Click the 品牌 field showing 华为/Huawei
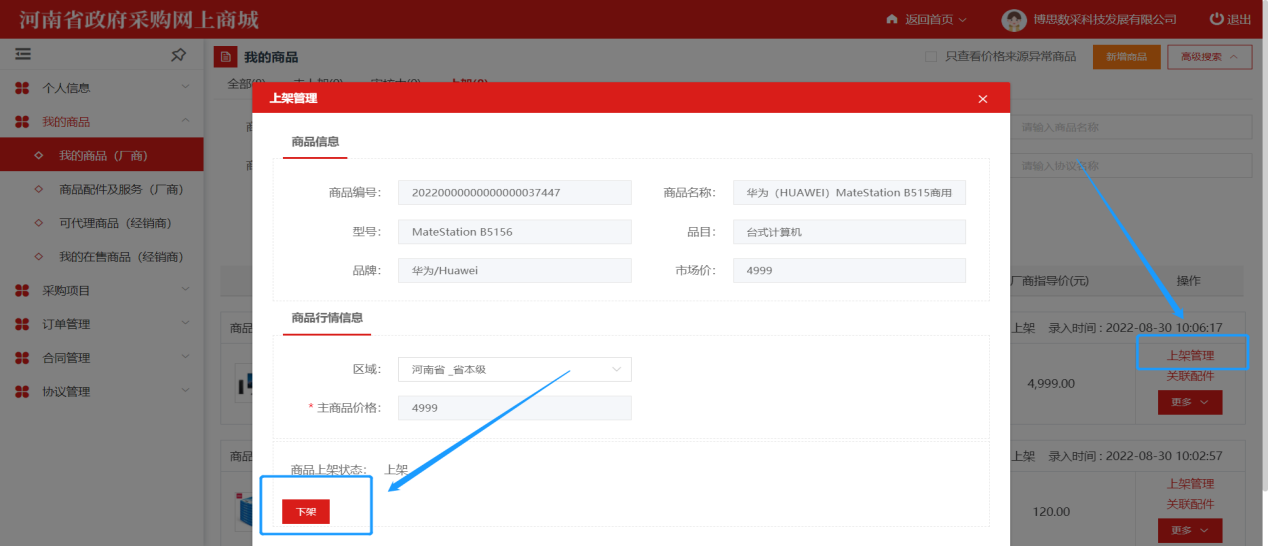 click(x=515, y=271)
